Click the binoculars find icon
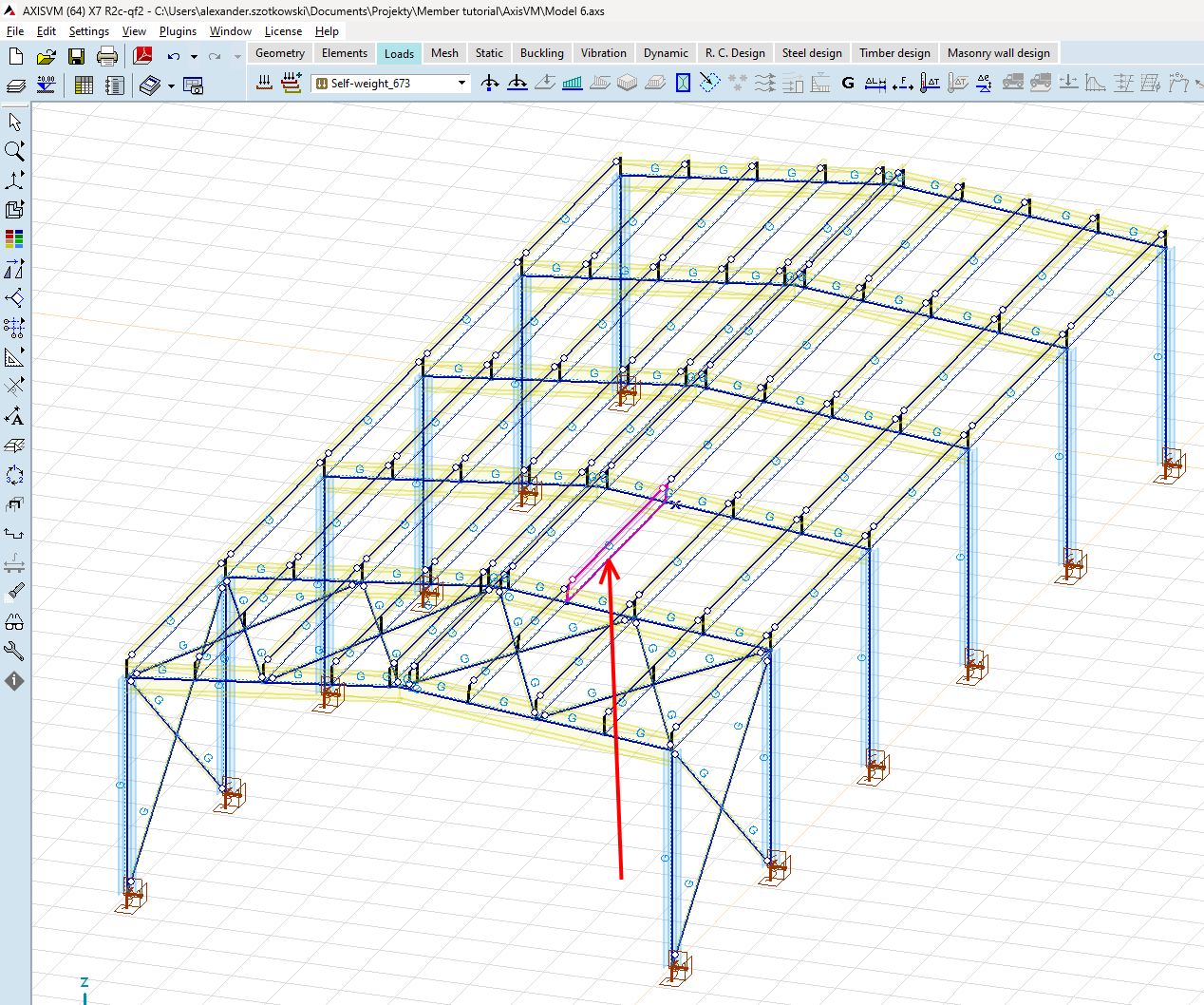The width and height of the screenshot is (1204, 1005). pos(14,622)
